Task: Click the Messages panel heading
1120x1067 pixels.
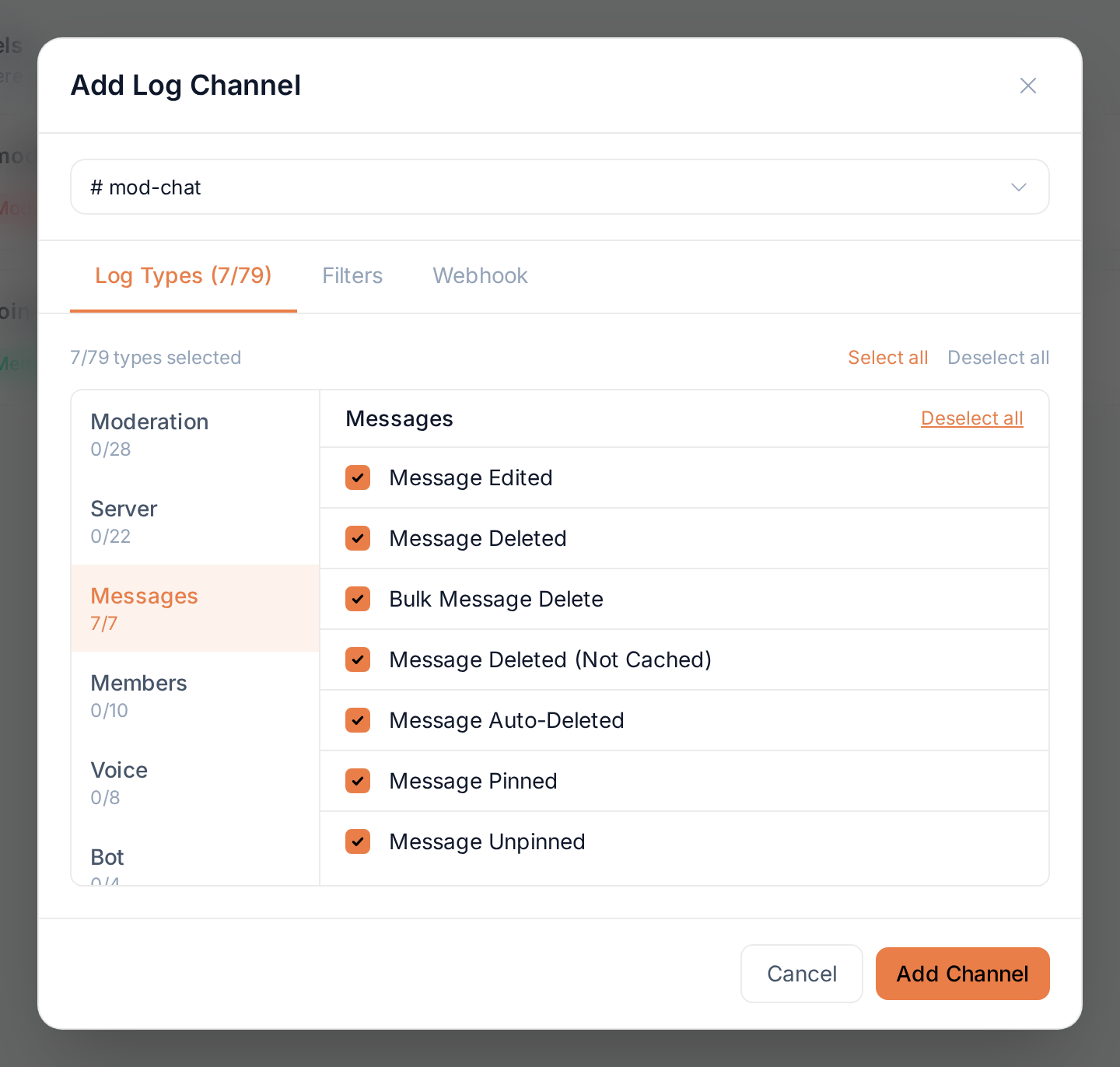Action: tap(399, 418)
